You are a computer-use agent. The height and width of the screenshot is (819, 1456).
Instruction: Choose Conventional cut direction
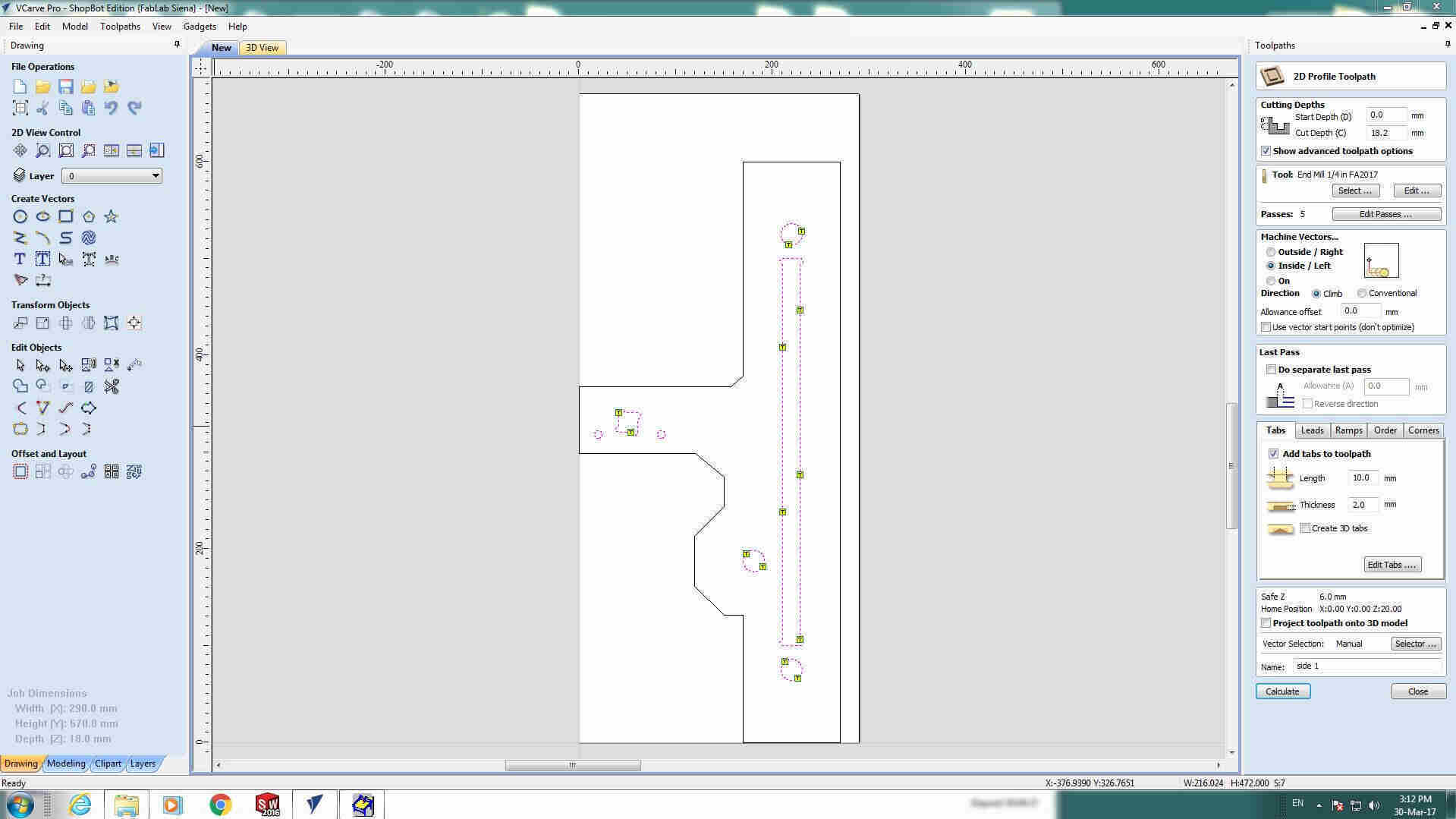(x=1362, y=294)
